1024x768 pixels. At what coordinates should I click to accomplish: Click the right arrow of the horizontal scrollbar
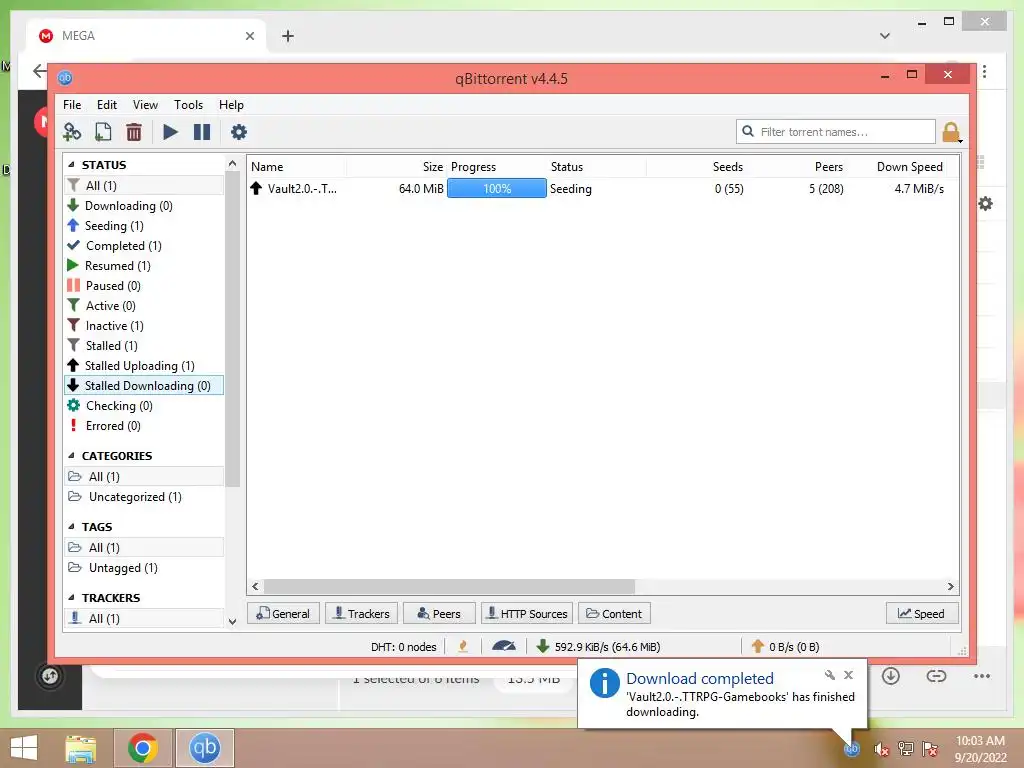pos(951,586)
